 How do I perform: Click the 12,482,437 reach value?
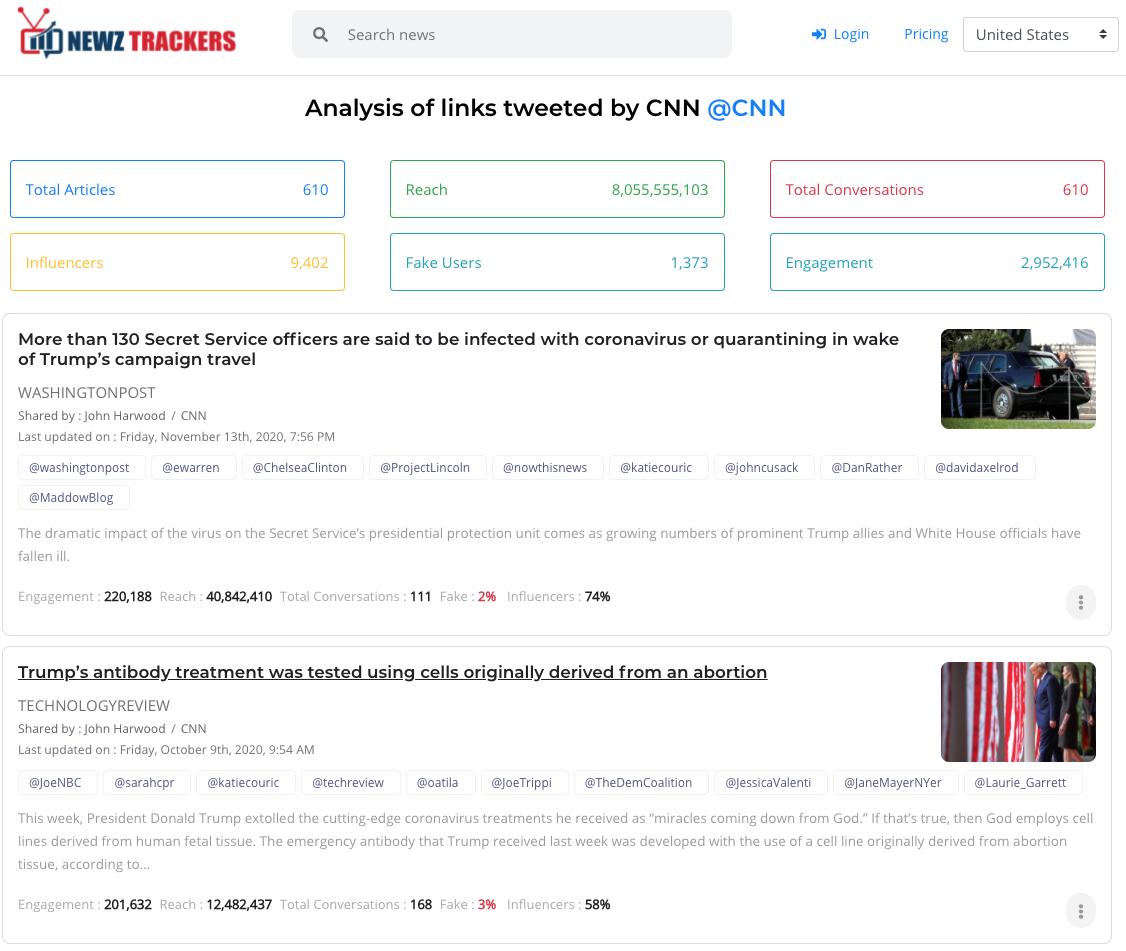click(239, 905)
